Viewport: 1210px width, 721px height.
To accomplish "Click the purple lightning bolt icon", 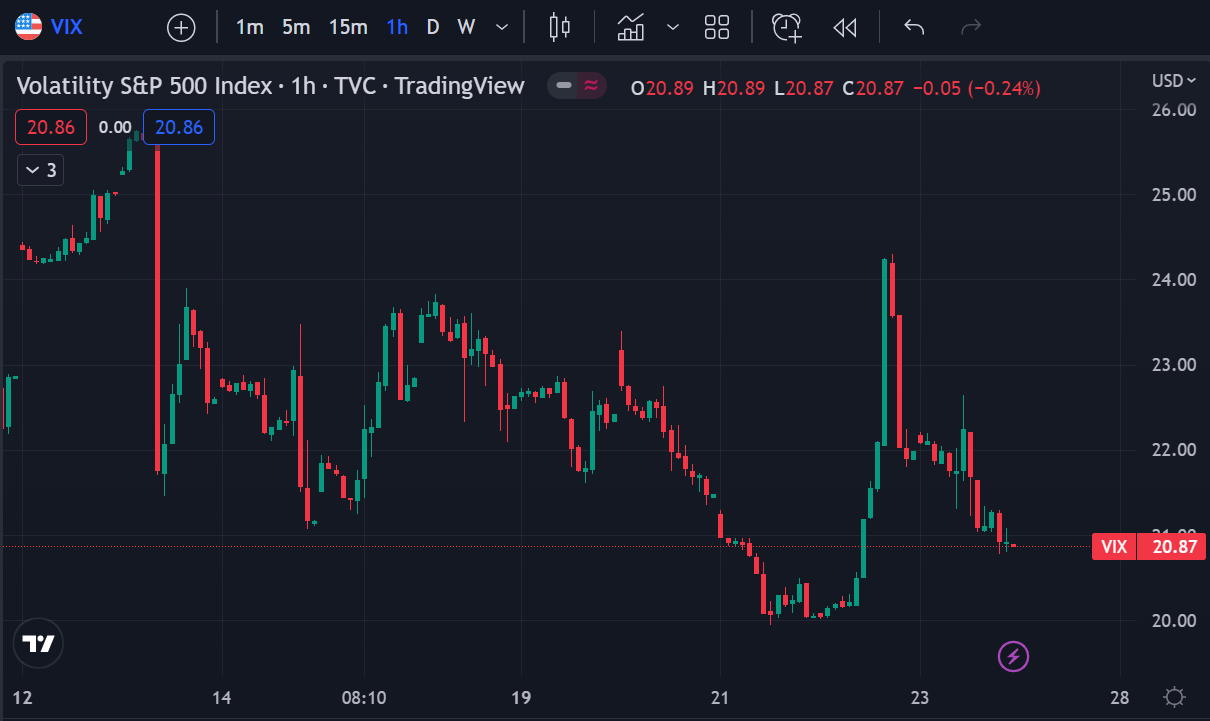I will pyautogui.click(x=1014, y=657).
